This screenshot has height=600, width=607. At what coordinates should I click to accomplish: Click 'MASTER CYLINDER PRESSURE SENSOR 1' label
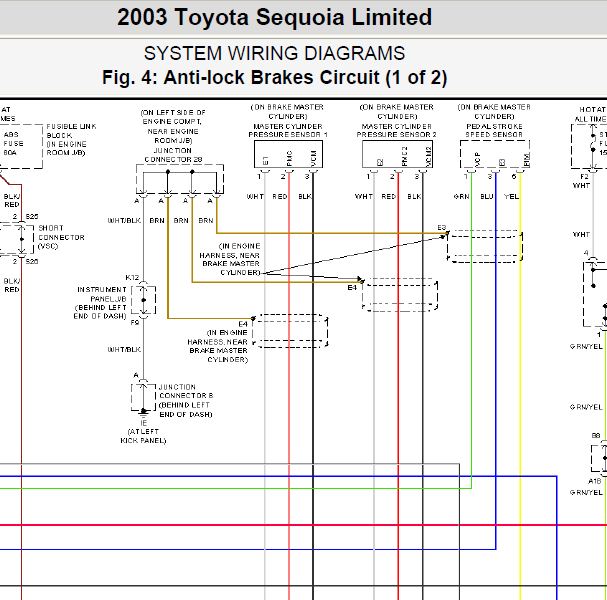[288, 130]
